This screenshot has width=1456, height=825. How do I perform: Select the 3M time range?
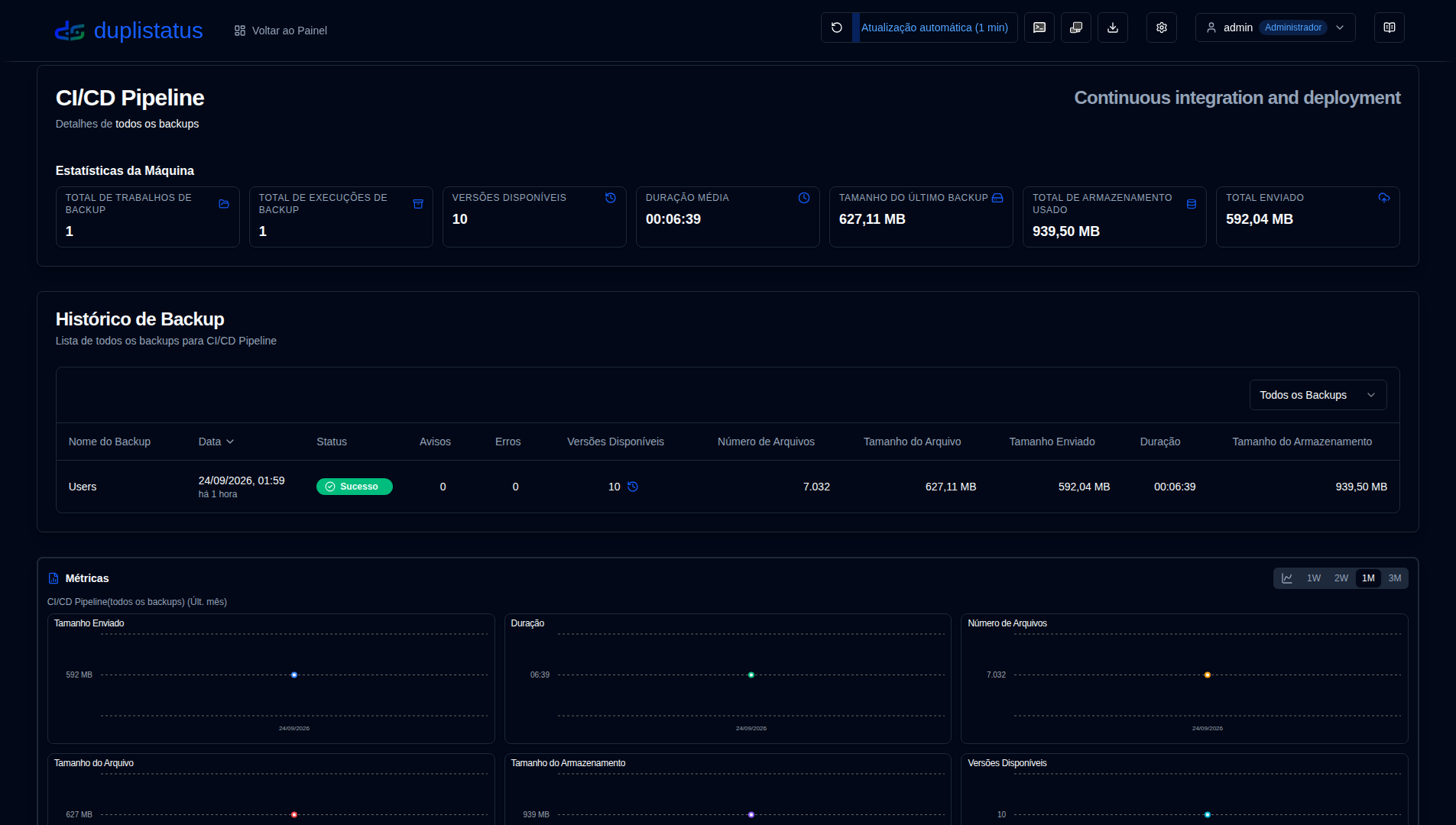point(1395,578)
